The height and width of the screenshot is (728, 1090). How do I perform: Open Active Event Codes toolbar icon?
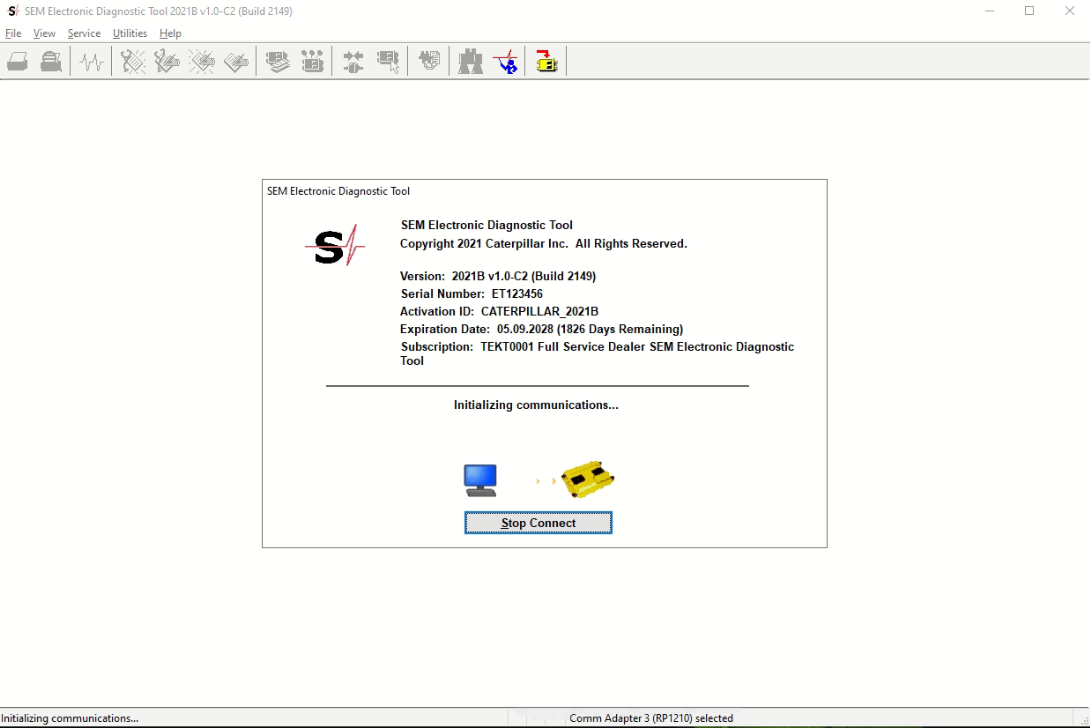202,62
